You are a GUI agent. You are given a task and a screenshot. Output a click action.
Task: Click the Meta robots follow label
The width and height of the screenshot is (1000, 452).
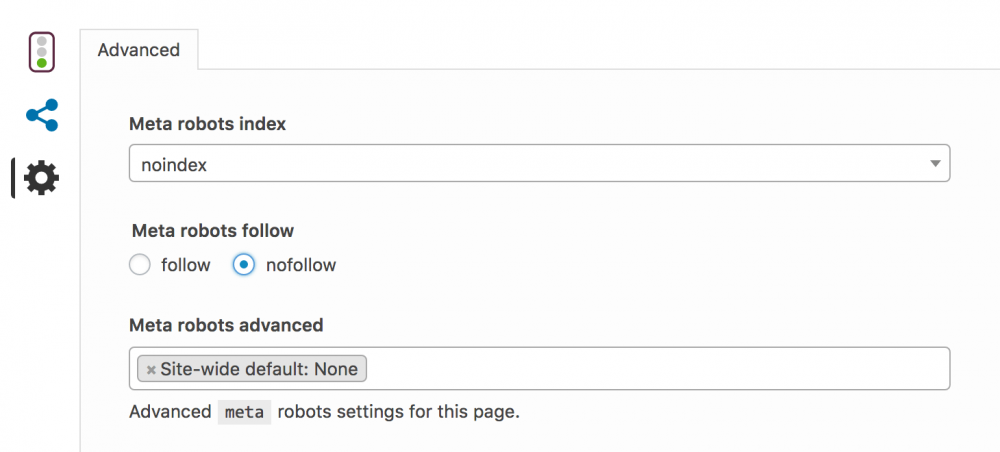tap(213, 230)
